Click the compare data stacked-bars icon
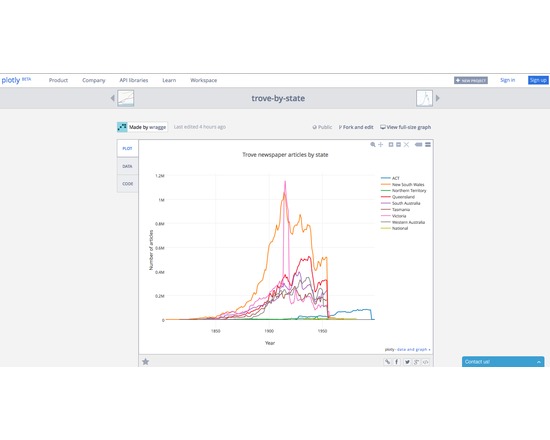 (x=428, y=145)
